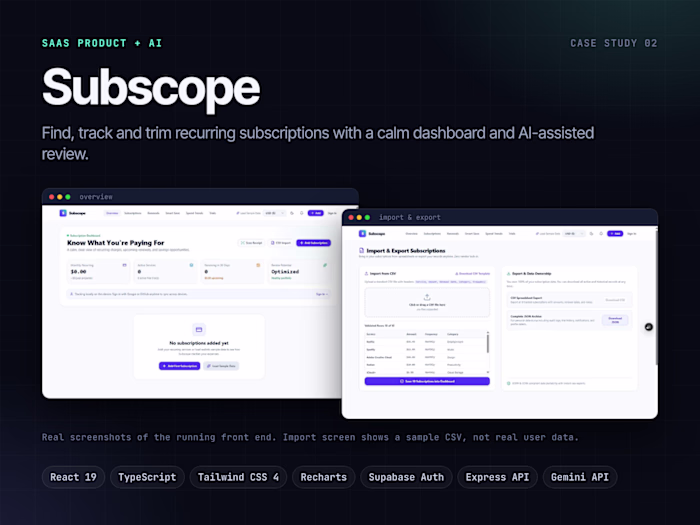Select Spend Trends tab in import & export navbar
Image resolution: width=700 pixels, height=525 pixels.
click(x=494, y=233)
